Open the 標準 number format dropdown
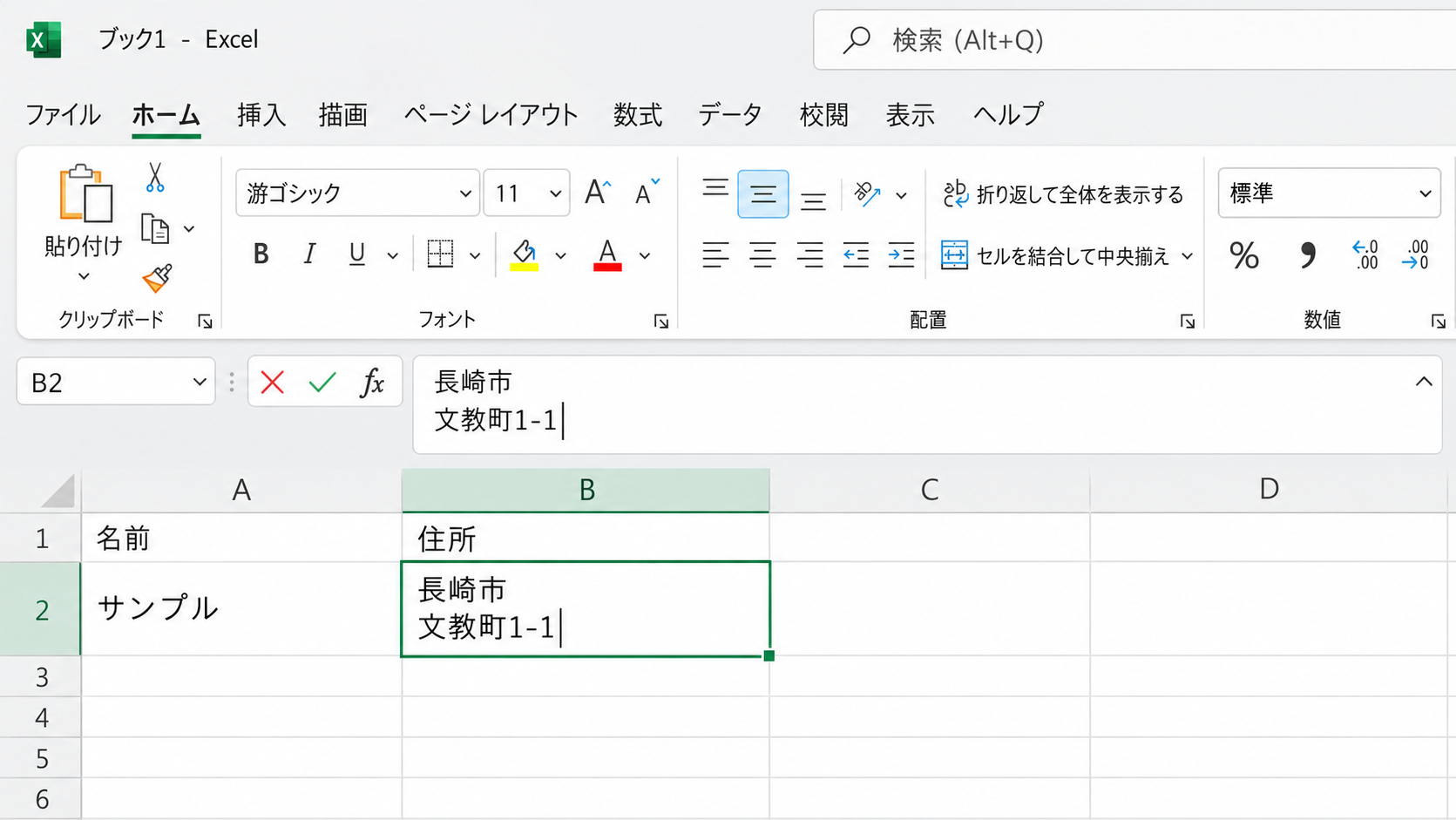Screen dimensions: 1456x820 point(1425,193)
